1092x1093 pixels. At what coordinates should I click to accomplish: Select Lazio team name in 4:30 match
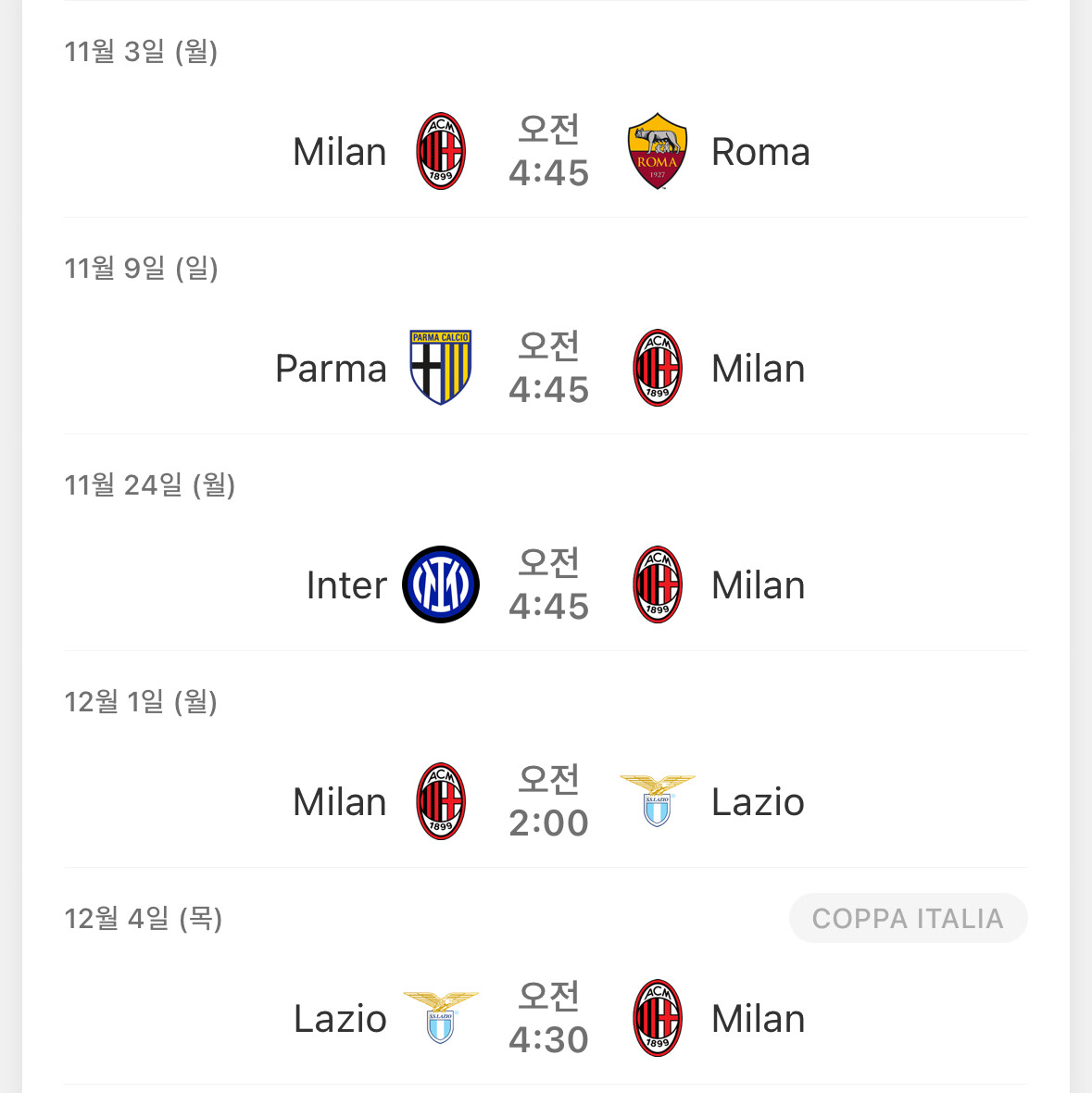(340, 1019)
